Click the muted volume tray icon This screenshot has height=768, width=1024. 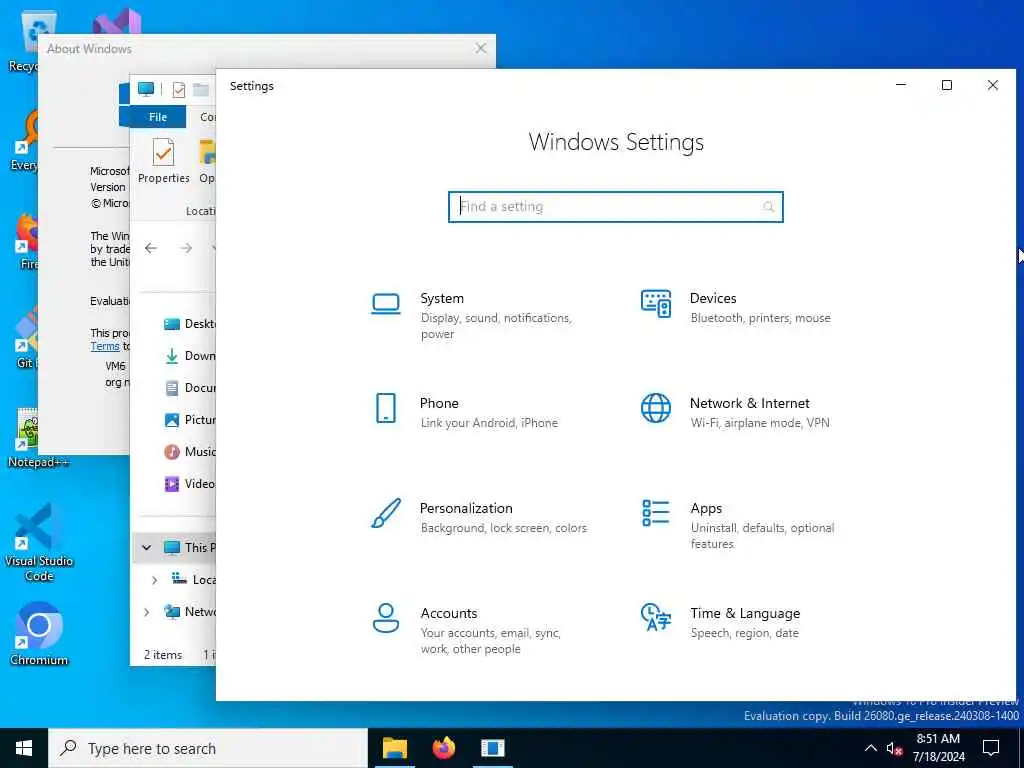point(894,748)
